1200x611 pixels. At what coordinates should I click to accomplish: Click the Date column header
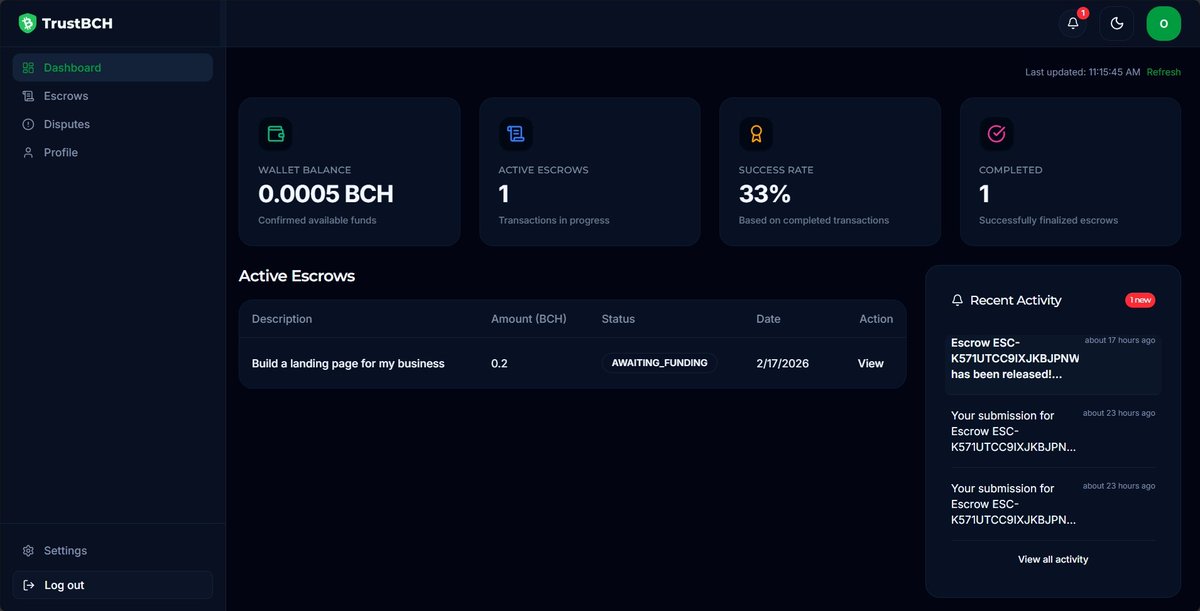pos(769,319)
